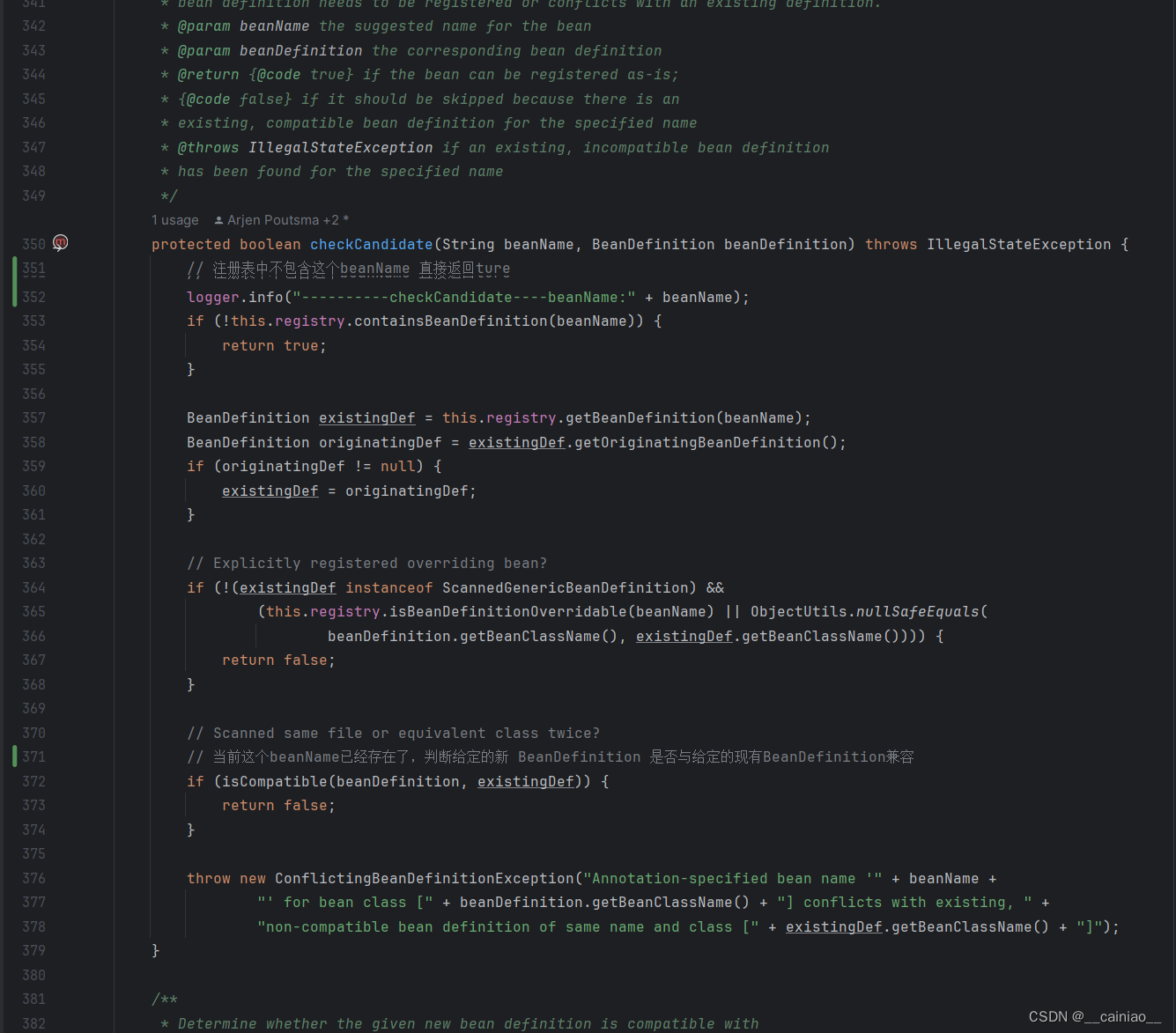The image size is (1176, 1033).
Task: Click isBeanDefinitionOverridable on line 365
Action: coord(507,612)
